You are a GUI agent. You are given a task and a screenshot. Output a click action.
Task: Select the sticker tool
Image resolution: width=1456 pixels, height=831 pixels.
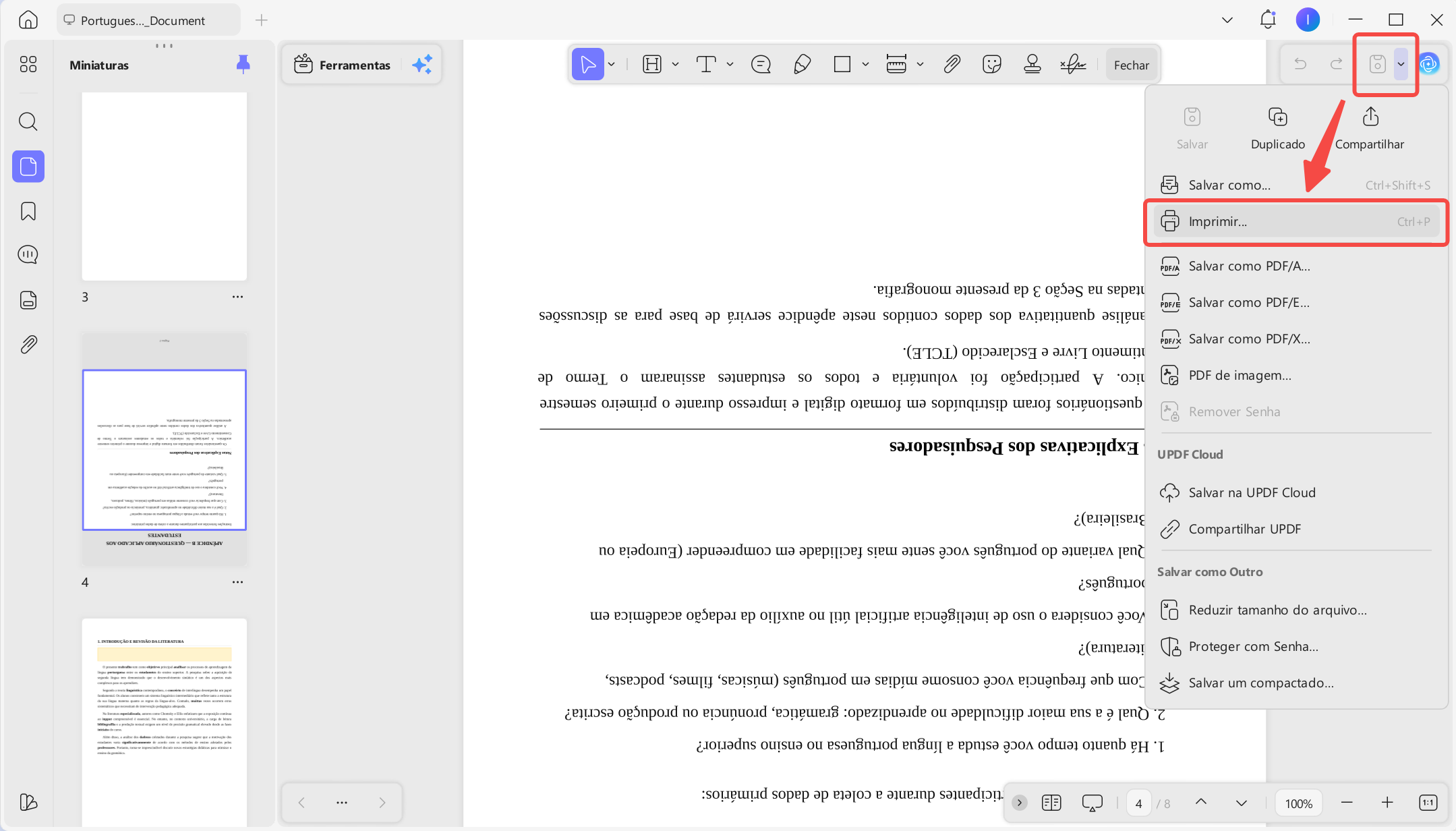click(992, 64)
